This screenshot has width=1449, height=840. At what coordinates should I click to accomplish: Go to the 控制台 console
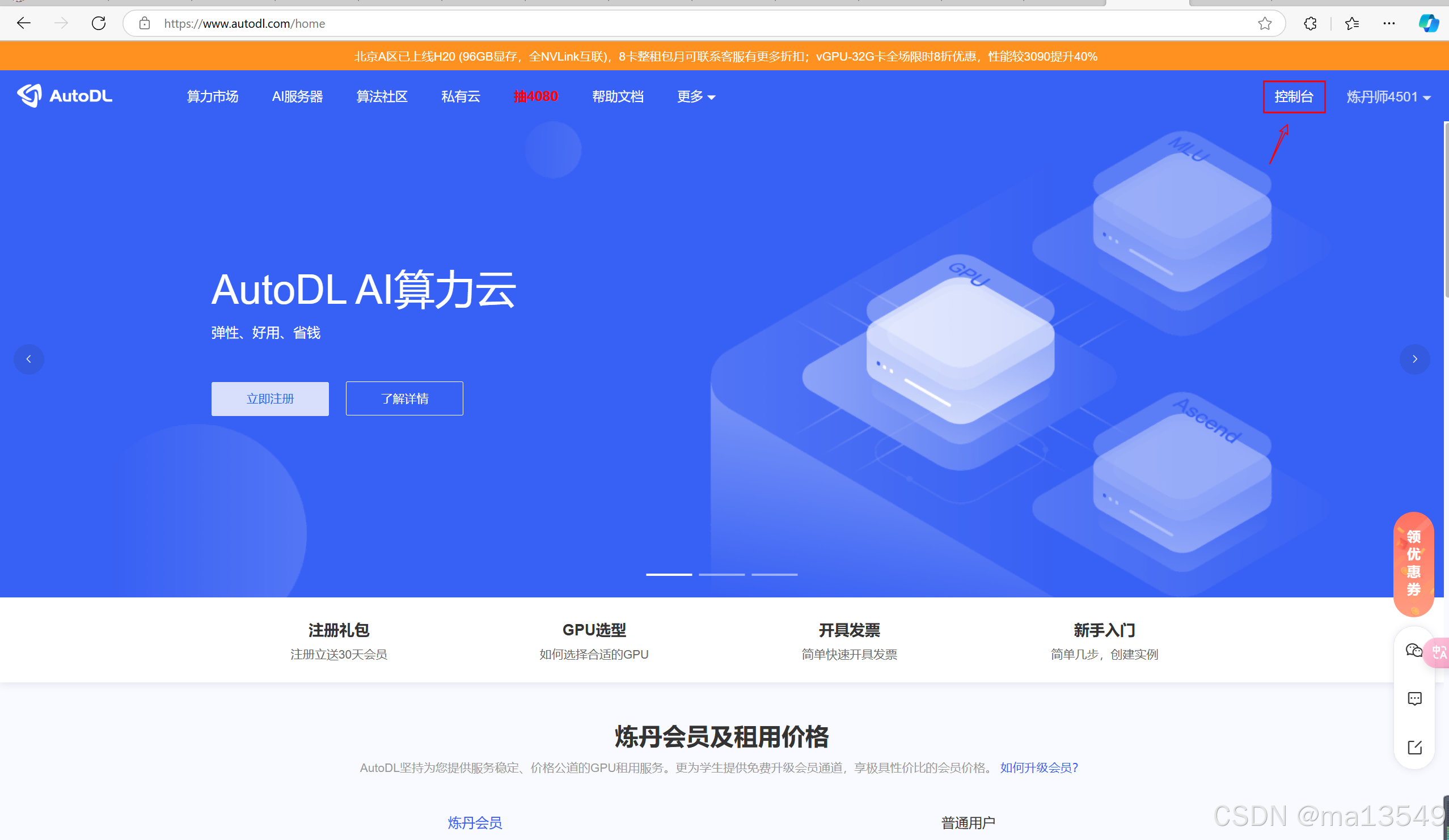[x=1293, y=96]
